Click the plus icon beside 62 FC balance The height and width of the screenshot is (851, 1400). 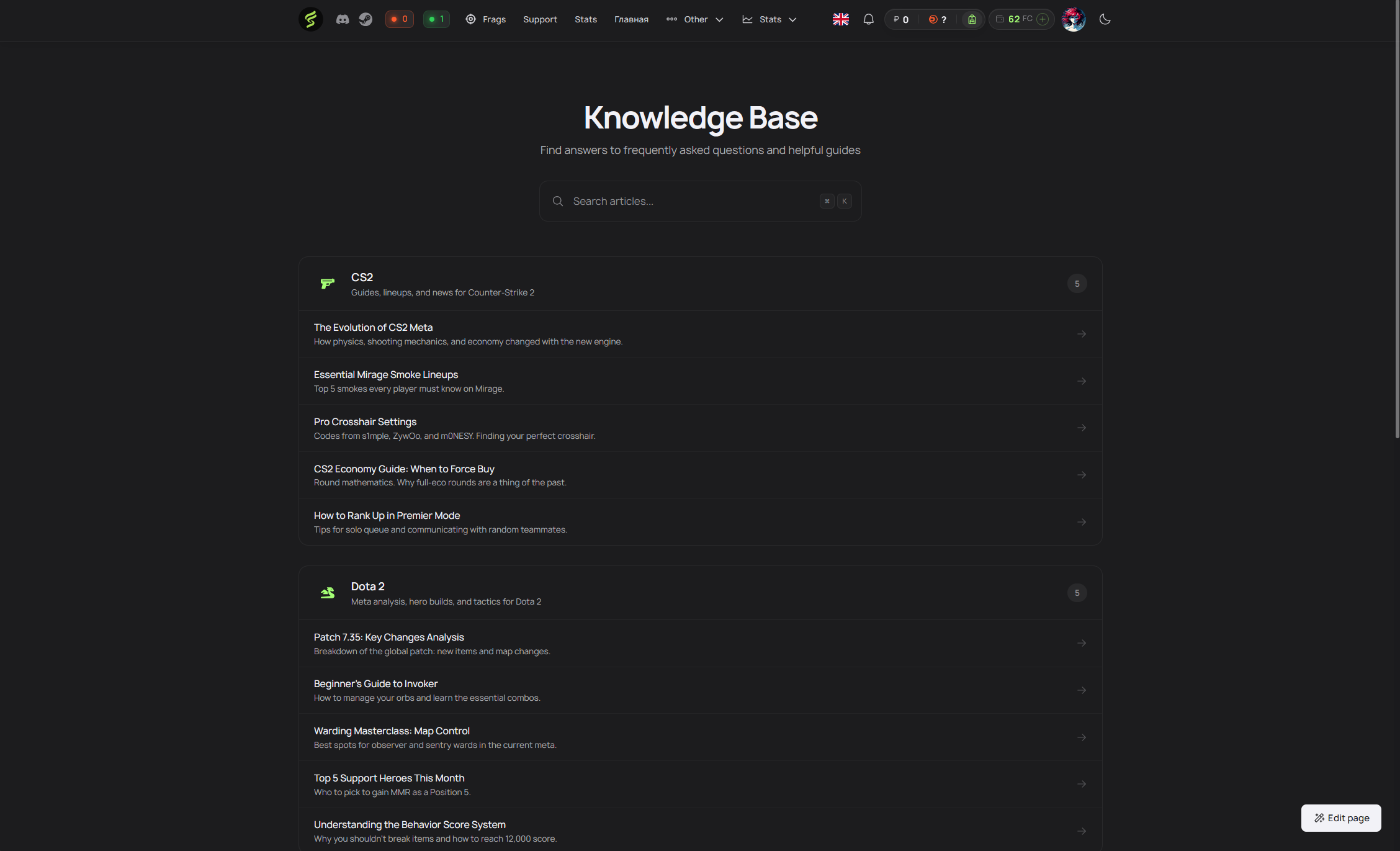coord(1041,19)
